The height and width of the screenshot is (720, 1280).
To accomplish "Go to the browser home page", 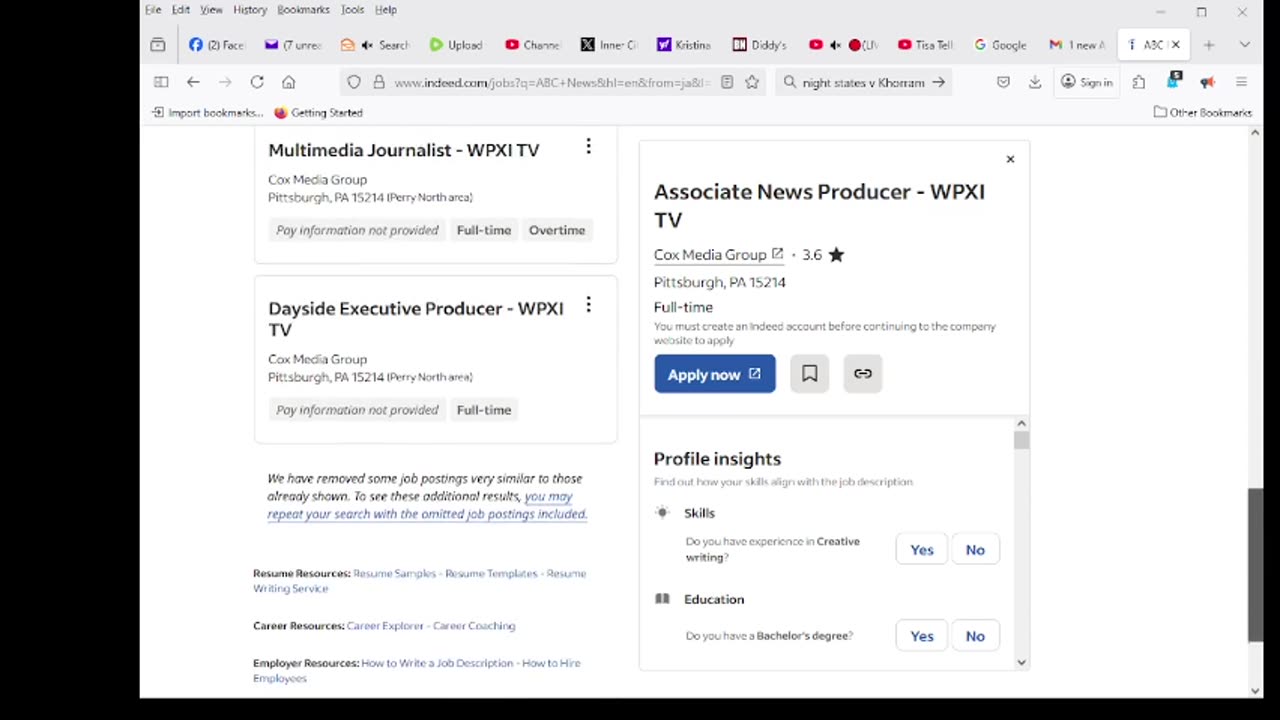I will click(289, 82).
